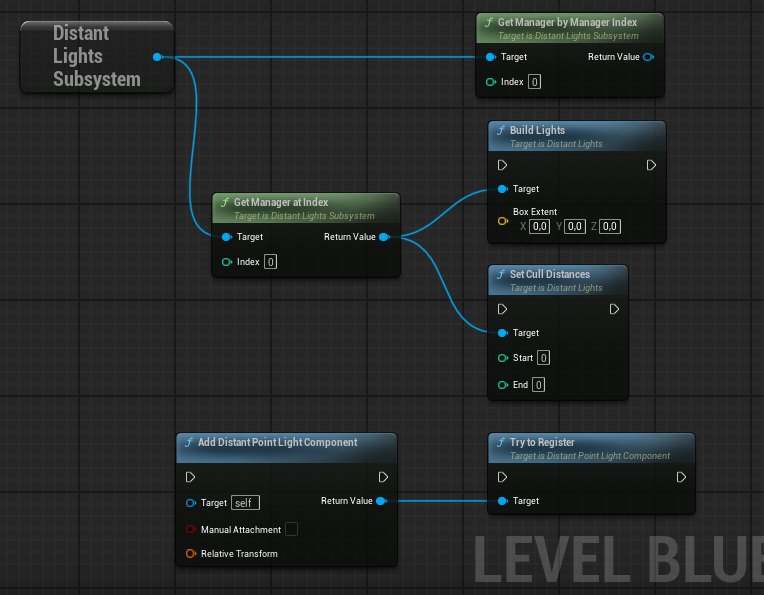The image size is (764, 595).
Task: Edit Index value field on Get Manager by Manager Index
Action: (x=535, y=82)
